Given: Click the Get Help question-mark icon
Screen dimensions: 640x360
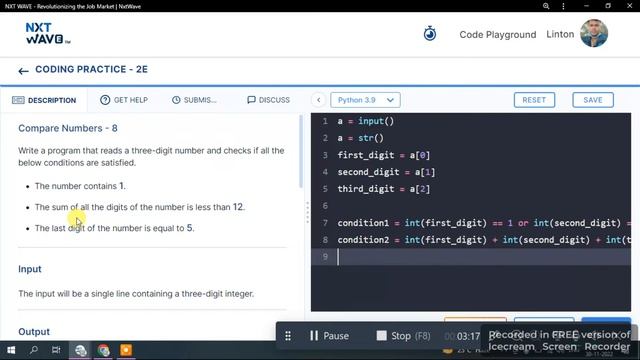Looking at the screenshot, I should tap(105, 100).
